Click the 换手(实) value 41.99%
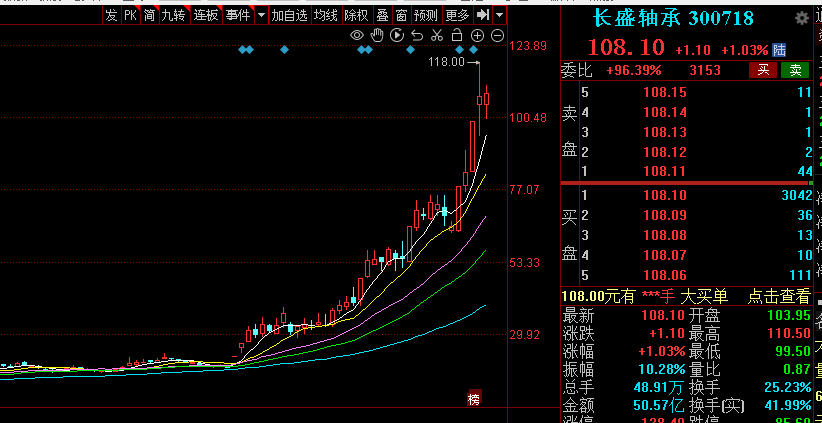This screenshot has width=822, height=423. [788, 406]
